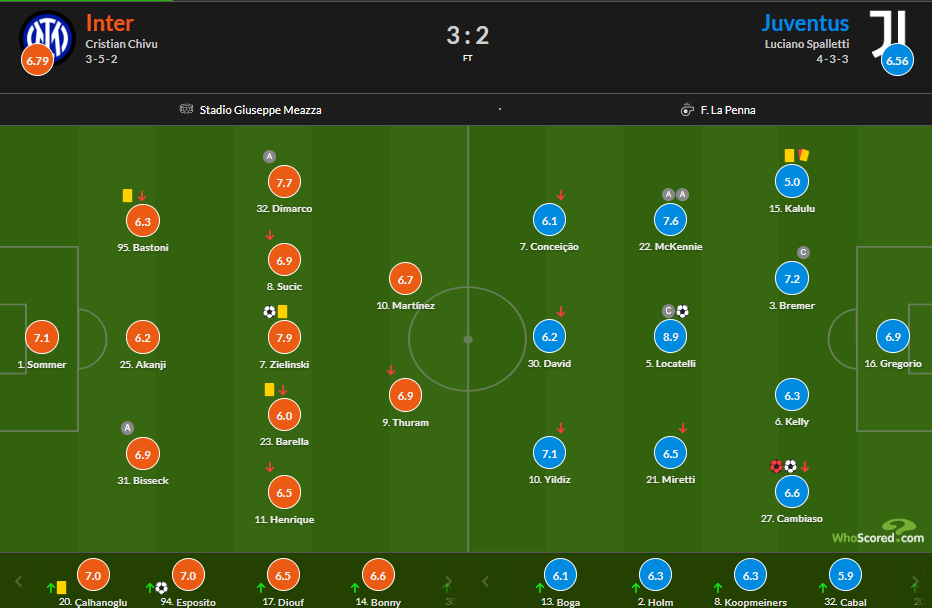The image size is (932, 608).
Task: Select Locatelli's 8.9 rating circle
Action: [x=670, y=337]
